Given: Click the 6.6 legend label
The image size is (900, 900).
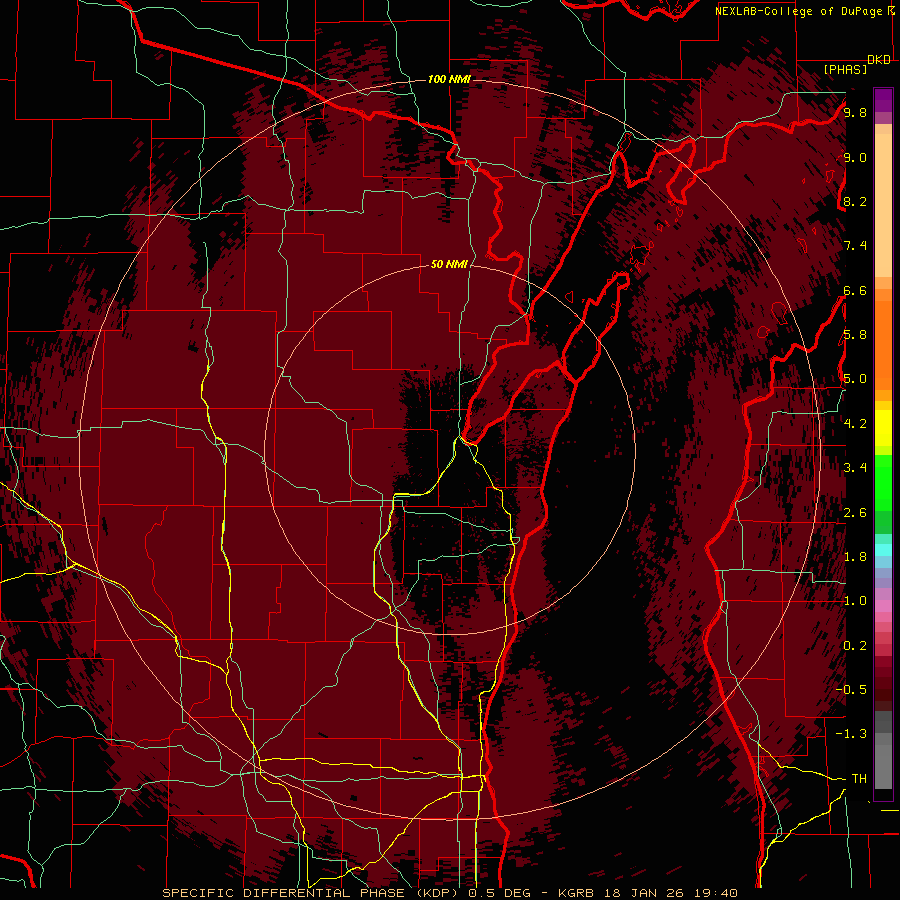Looking at the screenshot, I should (x=855, y=290).
